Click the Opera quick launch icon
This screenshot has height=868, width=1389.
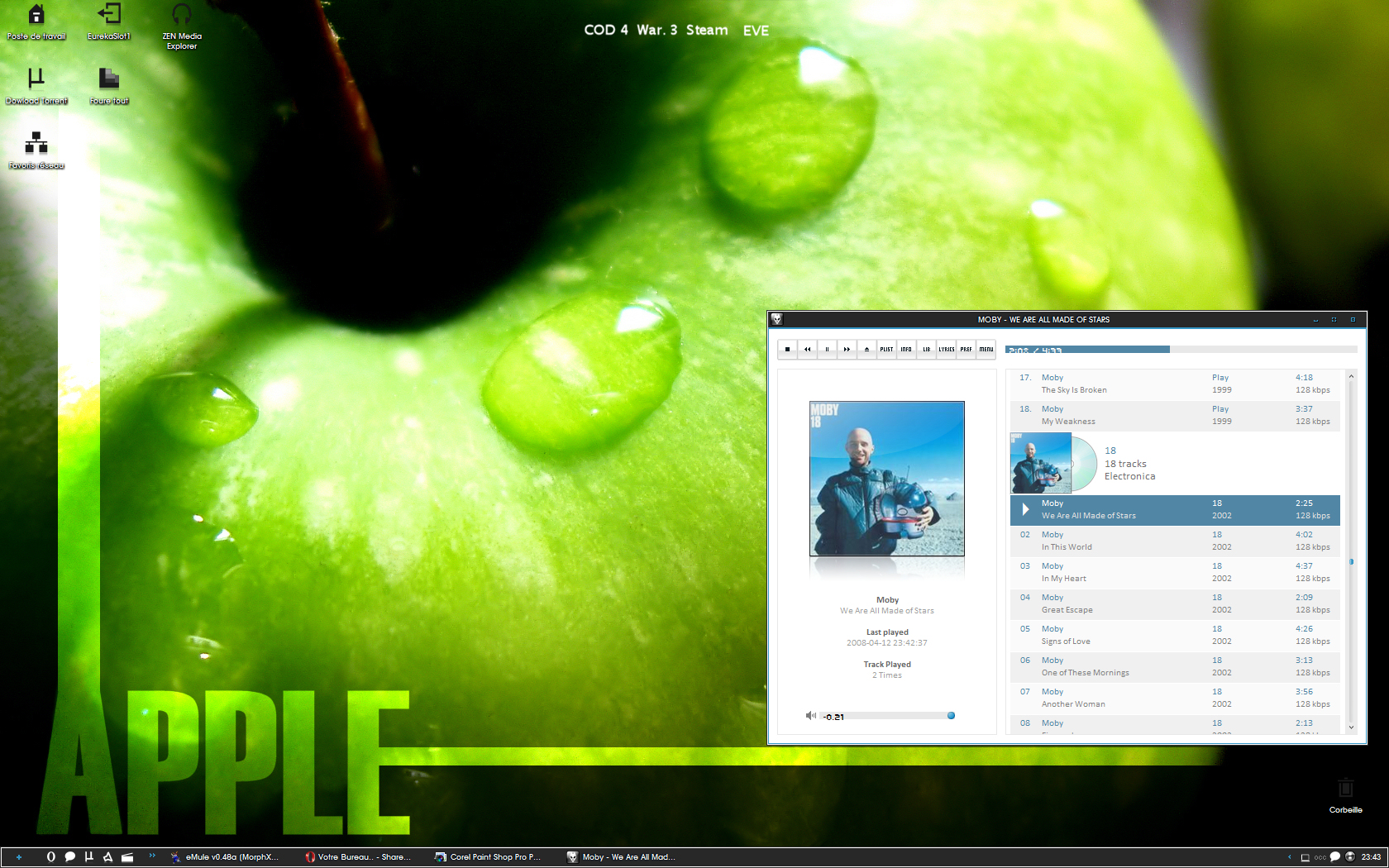click(x=51, y=857)
